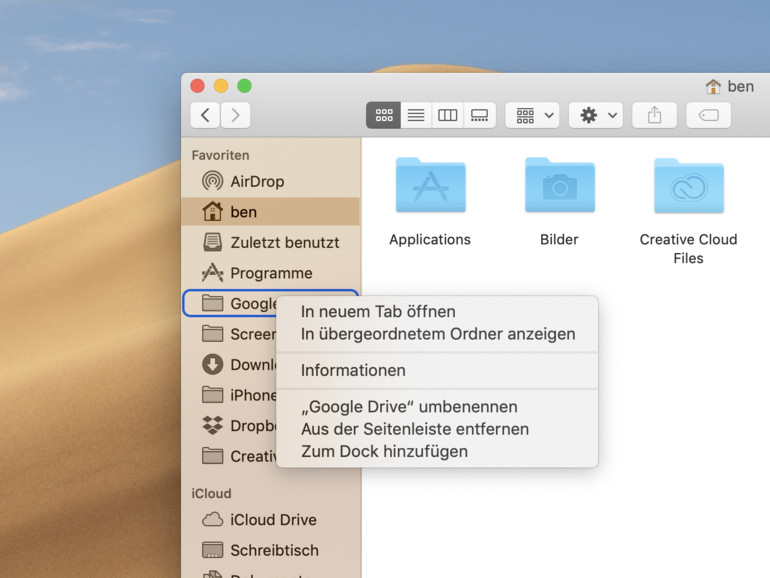The width and height of the screenshot is (770, 578).
Task: Open the gear action menu
Action: (597, 115)
